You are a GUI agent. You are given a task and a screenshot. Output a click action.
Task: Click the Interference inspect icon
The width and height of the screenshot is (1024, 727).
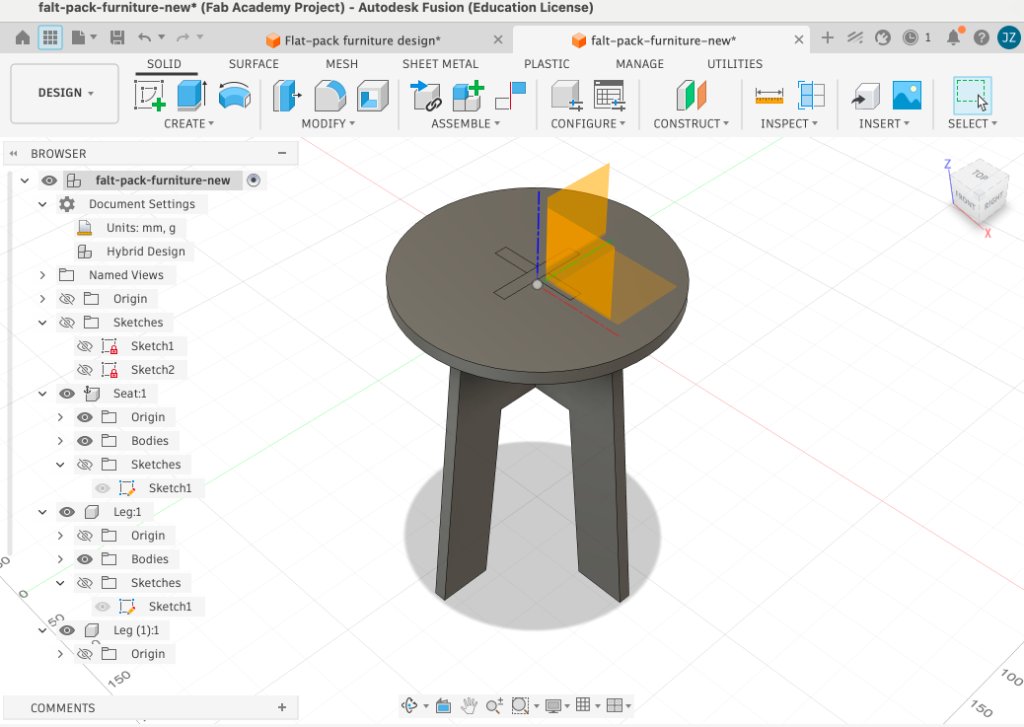coord(812,95)
